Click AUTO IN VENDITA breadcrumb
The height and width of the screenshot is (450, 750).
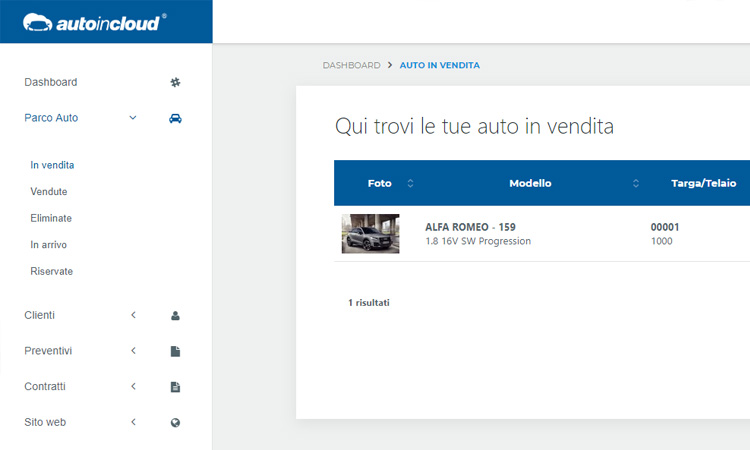440,65
